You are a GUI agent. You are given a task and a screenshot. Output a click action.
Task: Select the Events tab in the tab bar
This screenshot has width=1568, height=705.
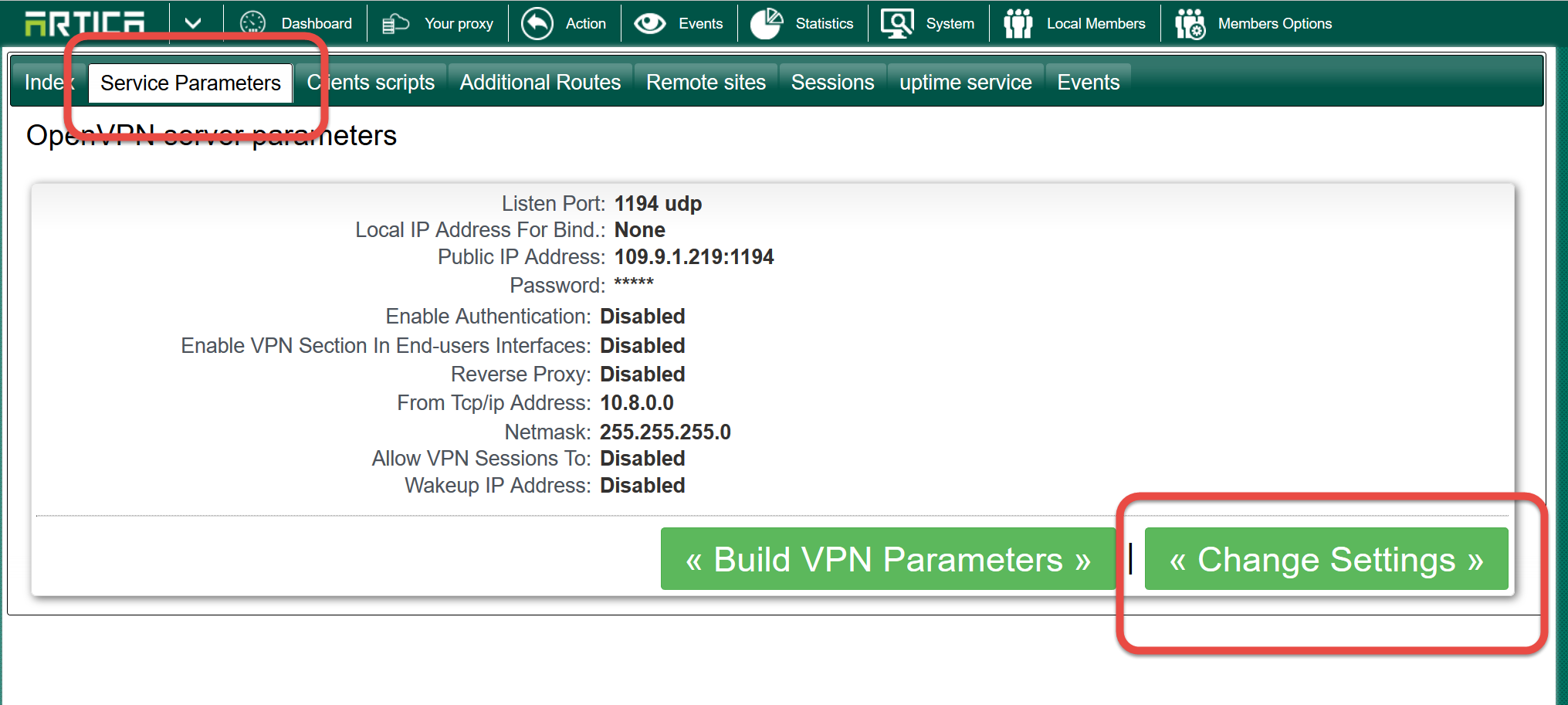pyautogui.click(x=1088, y=83)
